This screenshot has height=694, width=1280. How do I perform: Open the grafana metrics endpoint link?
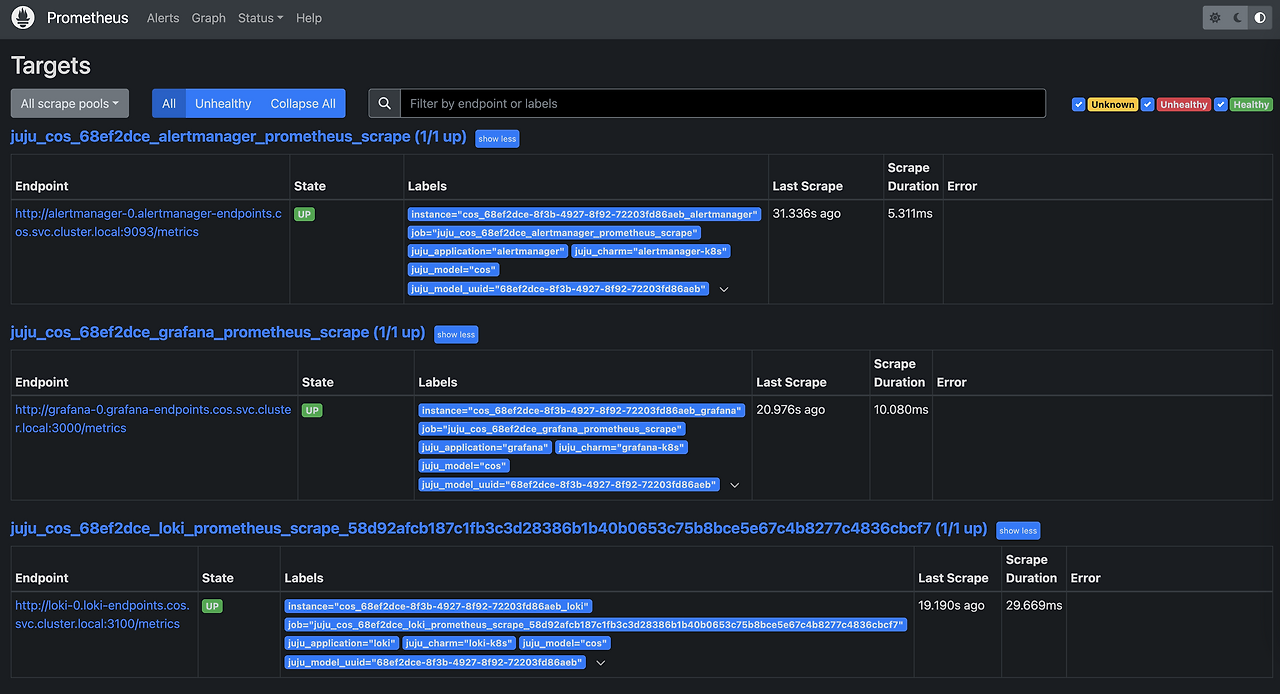(x=153, y=419)
